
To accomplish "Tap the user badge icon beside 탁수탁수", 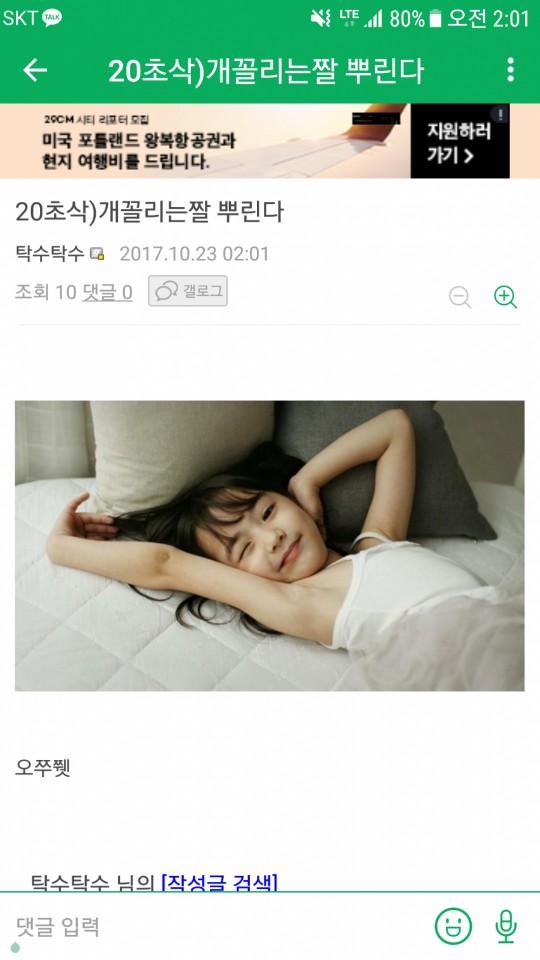I will tap(97, 254).
